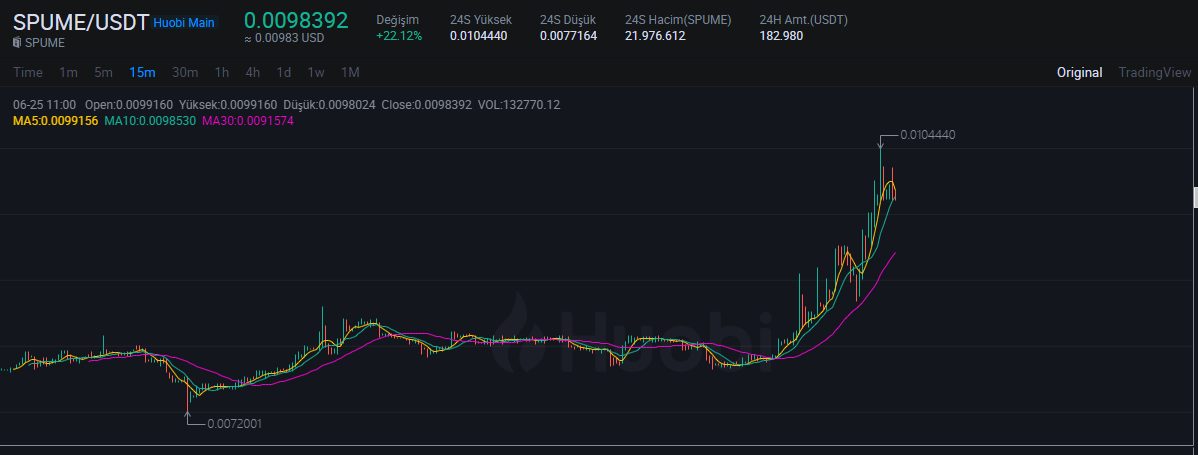Switch to the 4h interval
The height and width of the screenshot is (455, 1198).
point(253,73)
